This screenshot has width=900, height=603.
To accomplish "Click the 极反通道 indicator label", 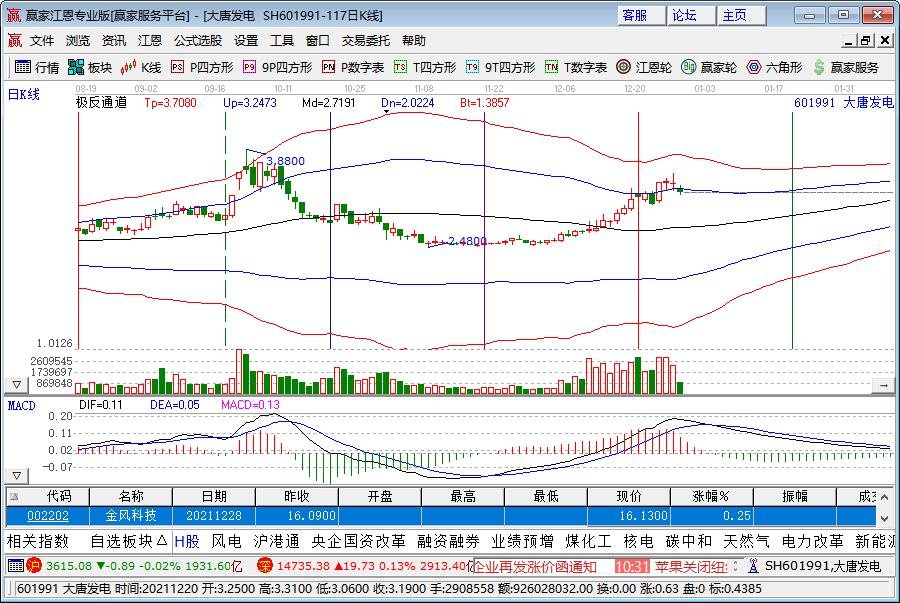I will pyautogui.click(x=101, y=103).
